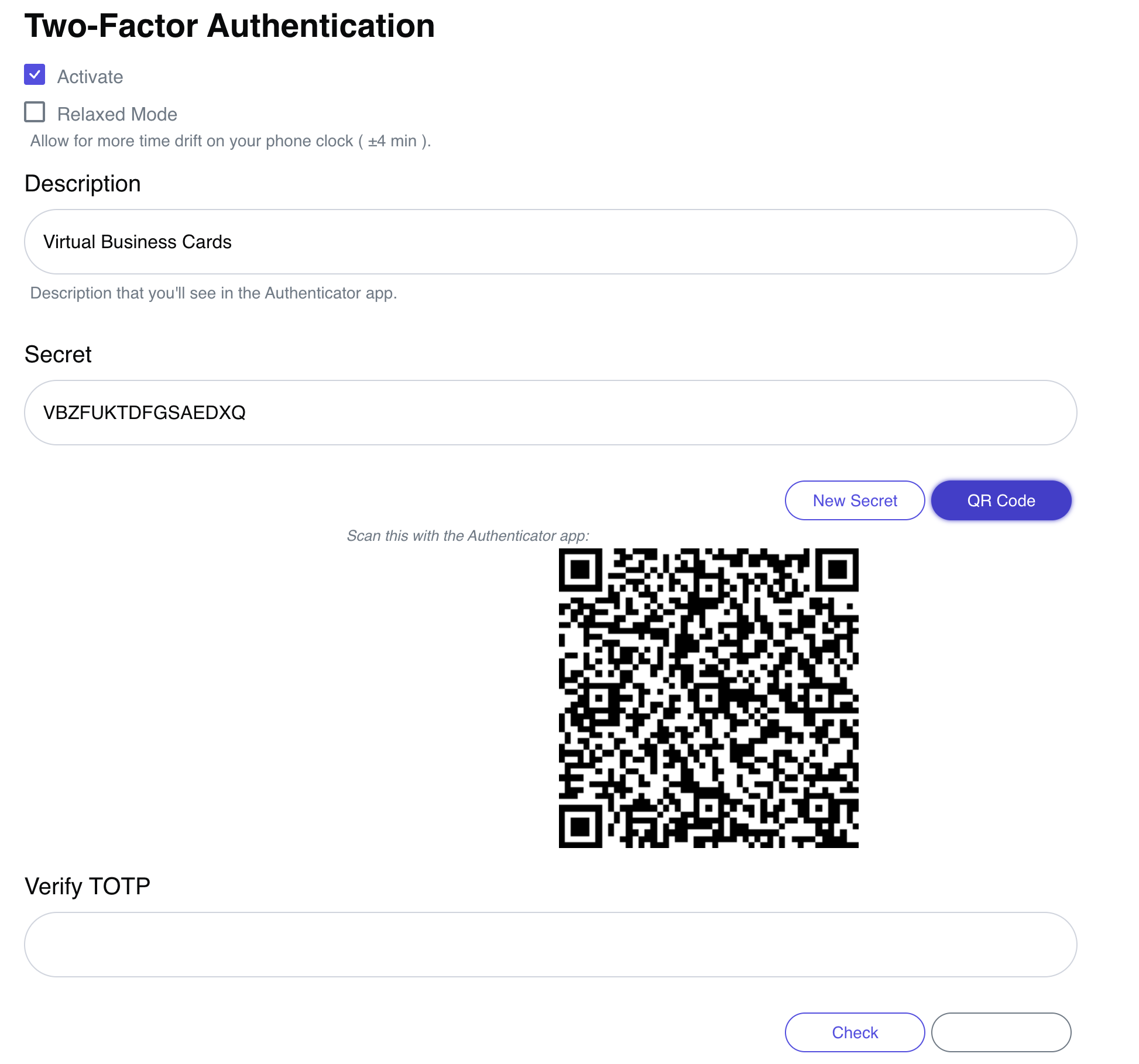Focus the Verify TOTP input box
Image resolution: width=1139 pixels, height=1064 pixels.
(550, 945)
